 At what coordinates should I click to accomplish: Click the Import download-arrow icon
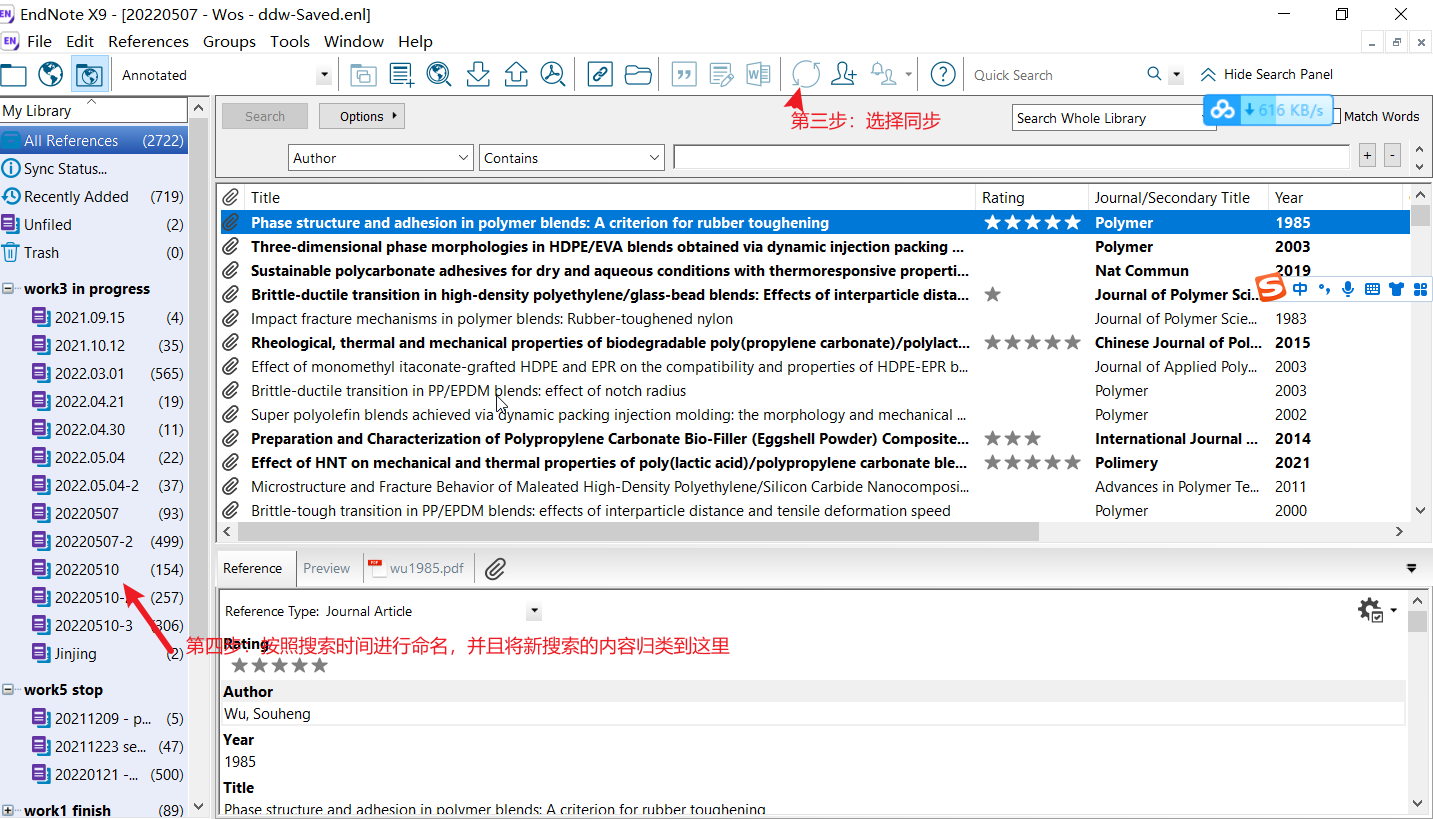pos(478,74)
